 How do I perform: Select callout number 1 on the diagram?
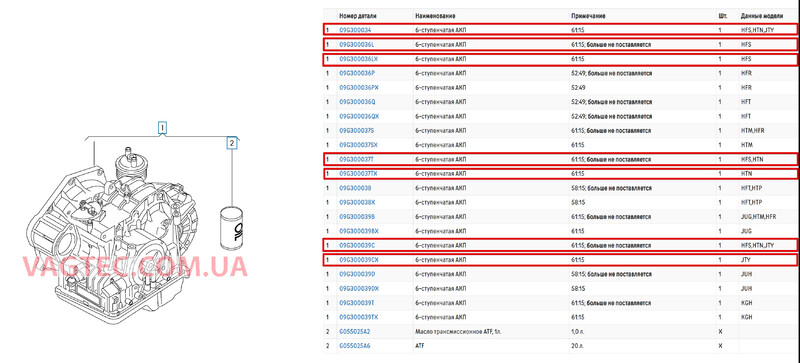click(x=162, y=127)
